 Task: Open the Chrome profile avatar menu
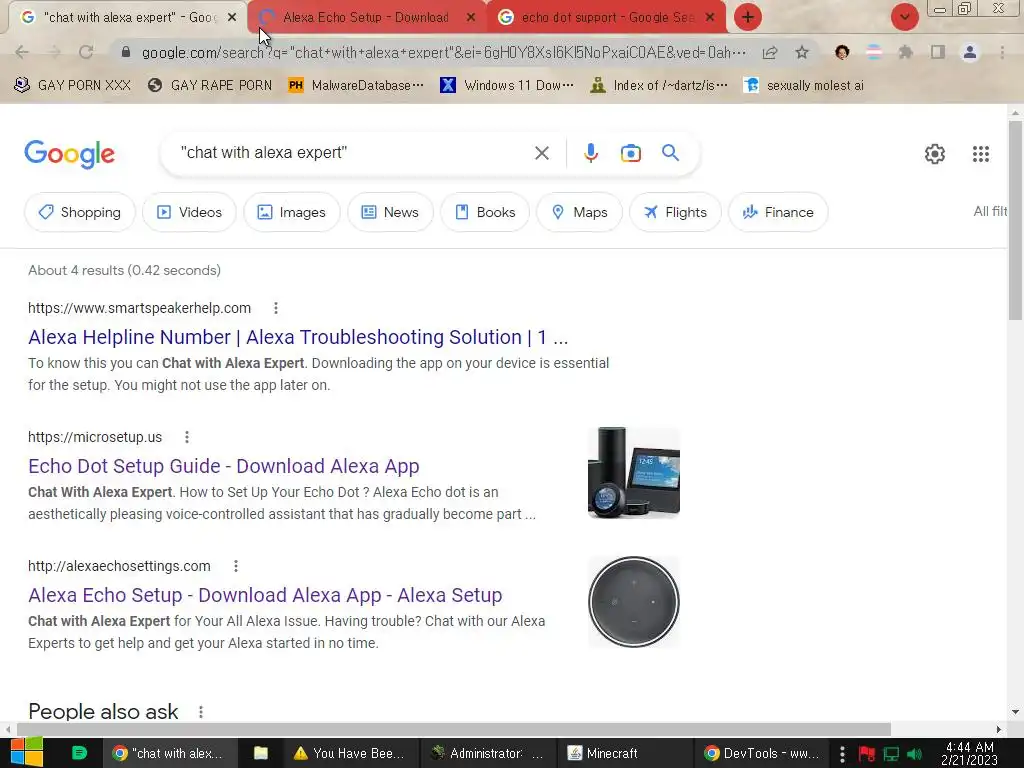[x=970, y=52]
